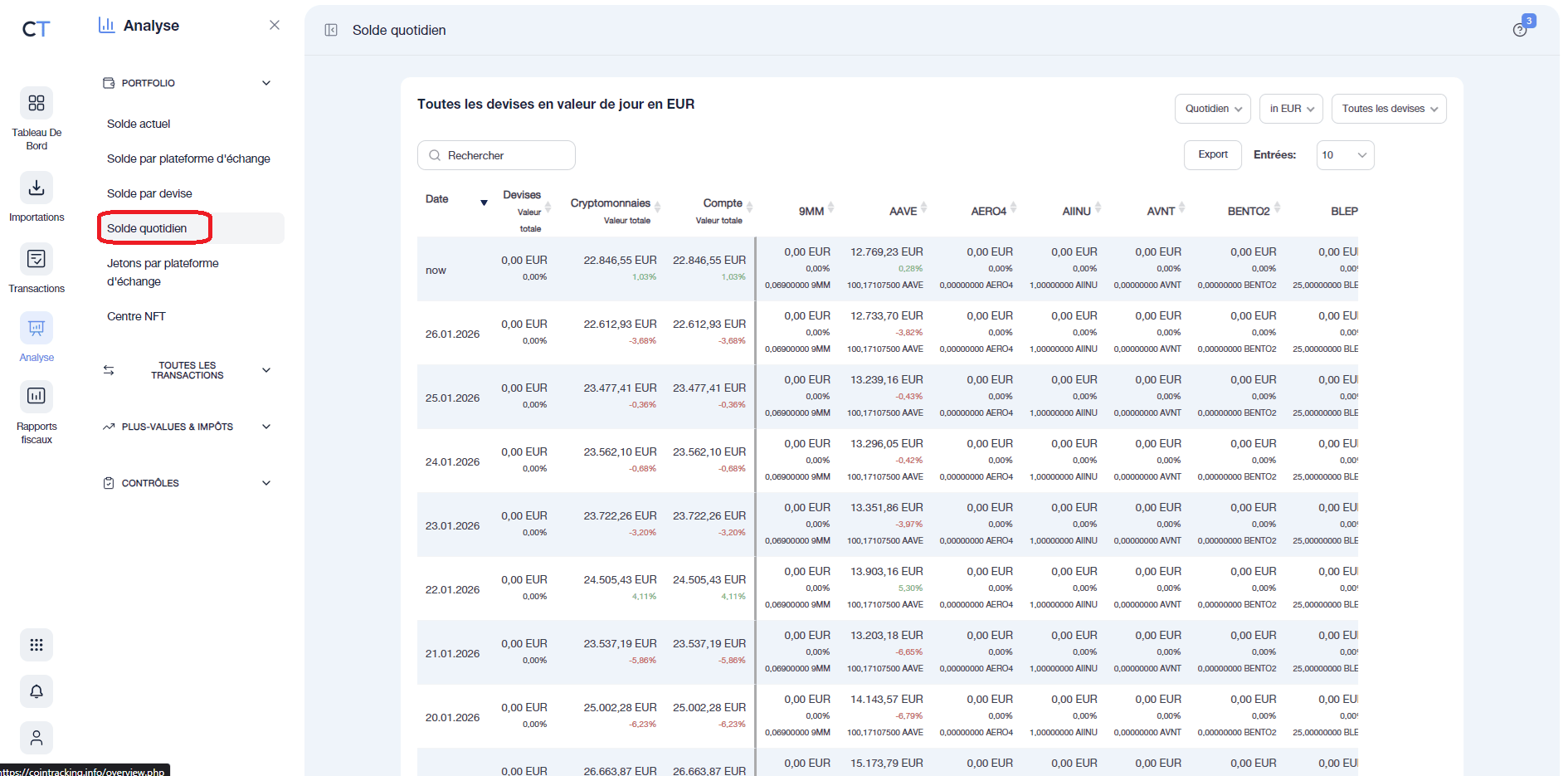Select the Analyse sidebar icon
Viewport: 1568px width, 776px height.
pos(36,328)
